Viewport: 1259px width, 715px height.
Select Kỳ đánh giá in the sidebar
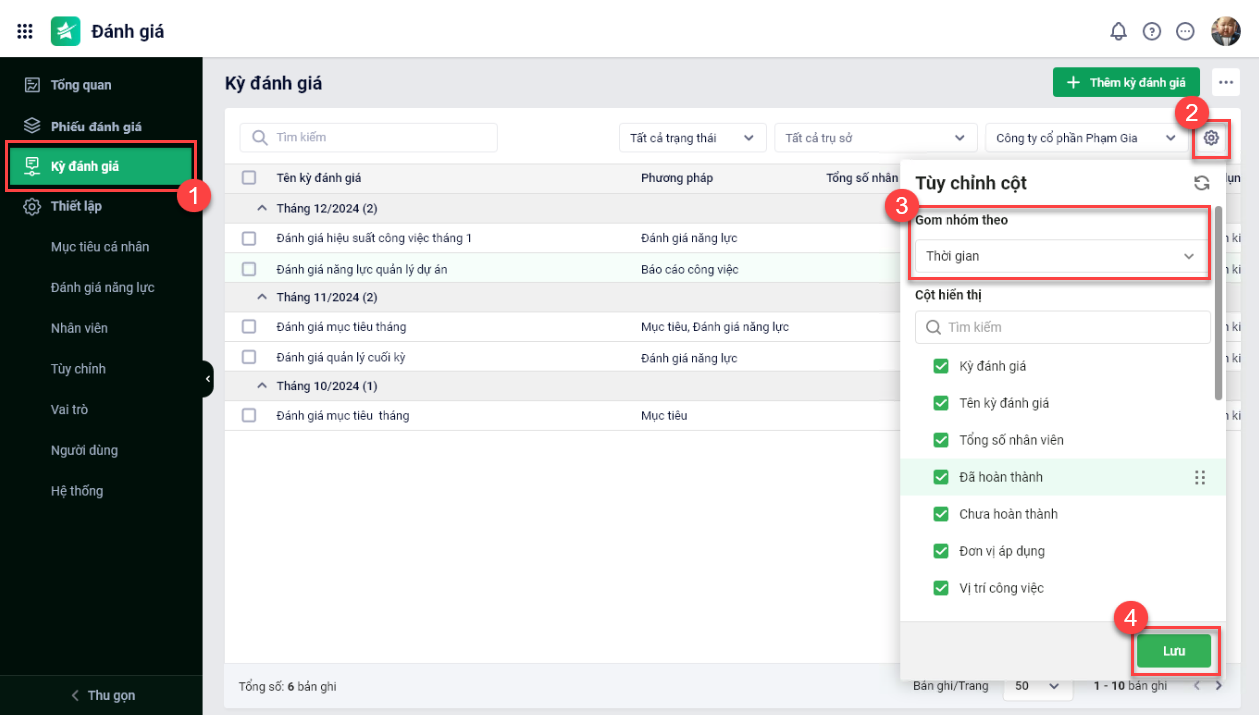[x=101, y=166]
